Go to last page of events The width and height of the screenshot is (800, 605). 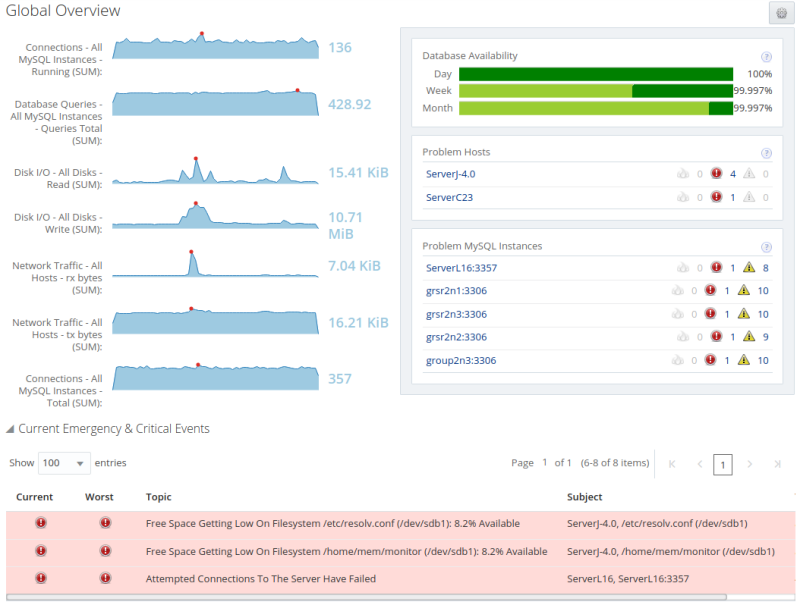(777, 464)
